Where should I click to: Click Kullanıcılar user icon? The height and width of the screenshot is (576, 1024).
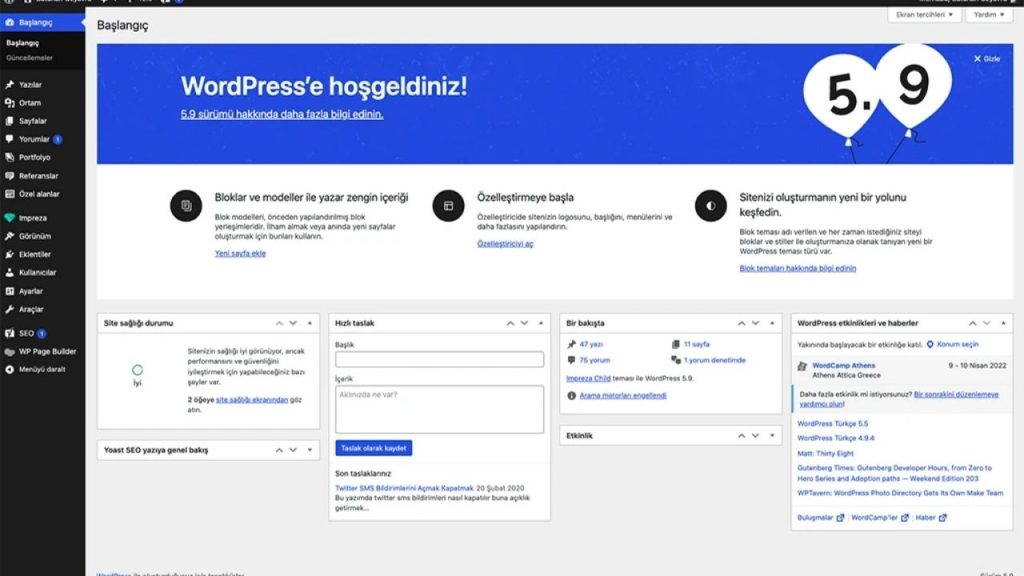[x=9, y=273]
